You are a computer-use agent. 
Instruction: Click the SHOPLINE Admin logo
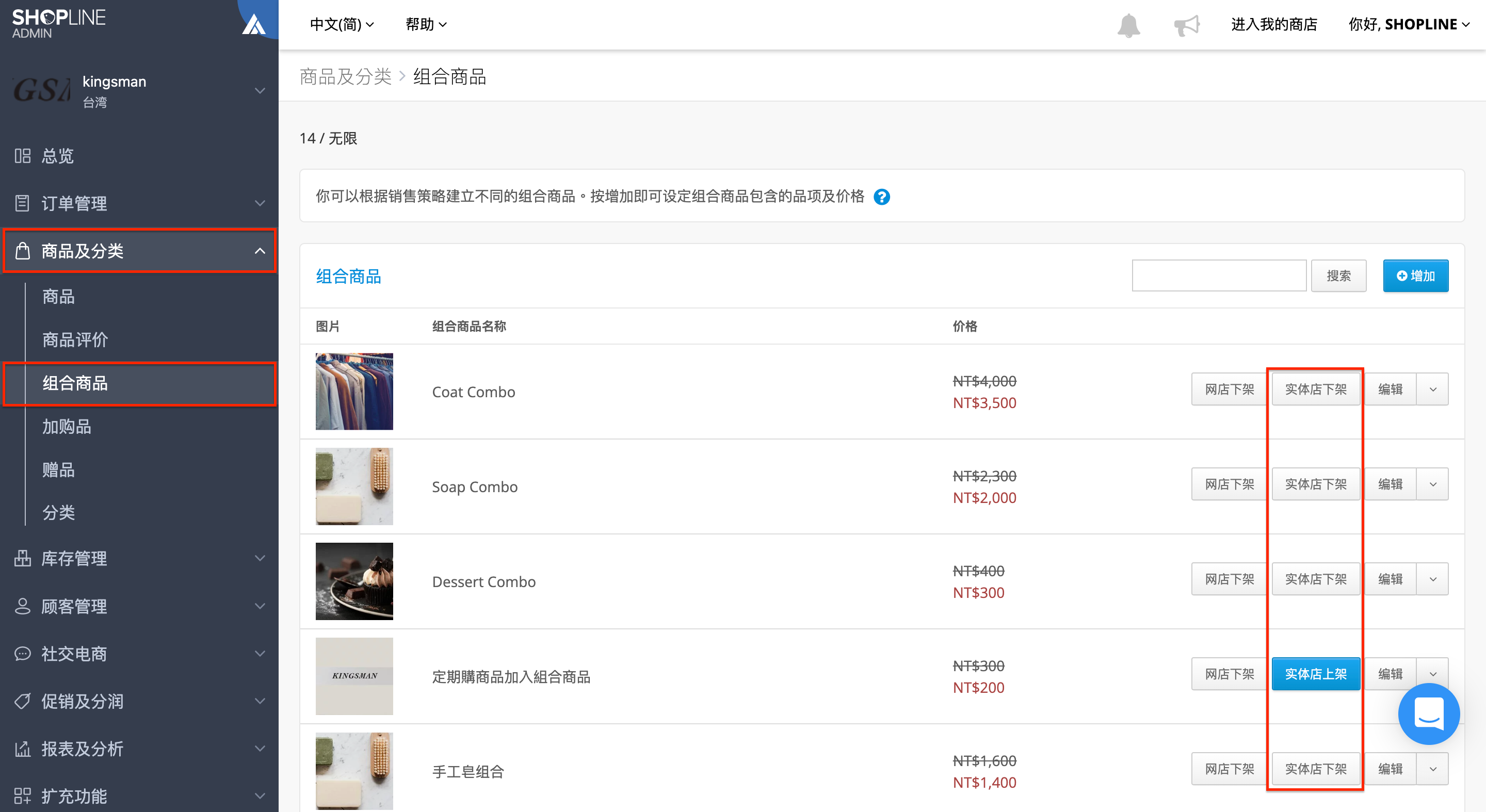click(59, 24)
